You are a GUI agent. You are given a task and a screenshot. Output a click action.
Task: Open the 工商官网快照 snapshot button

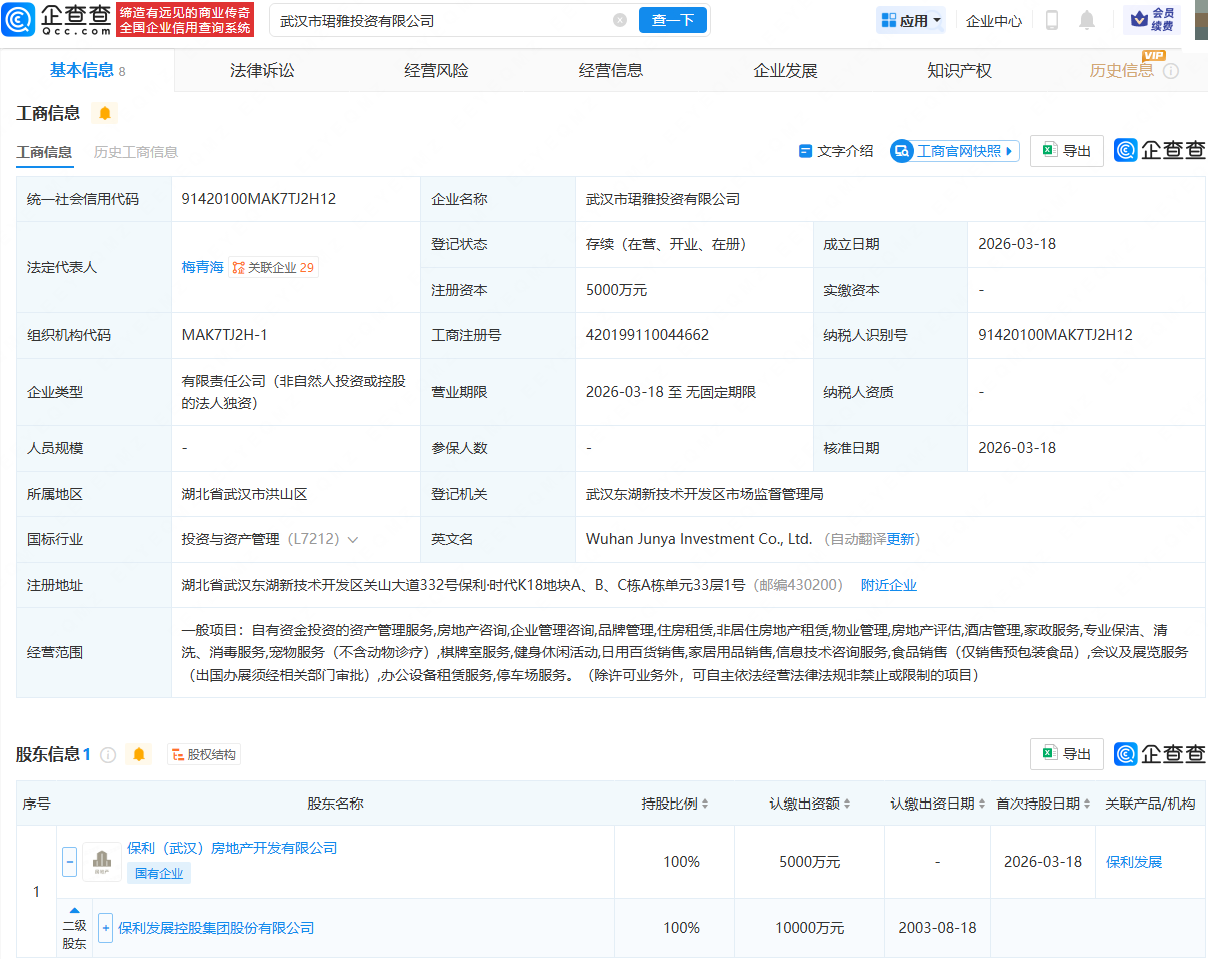pos(953,150)
